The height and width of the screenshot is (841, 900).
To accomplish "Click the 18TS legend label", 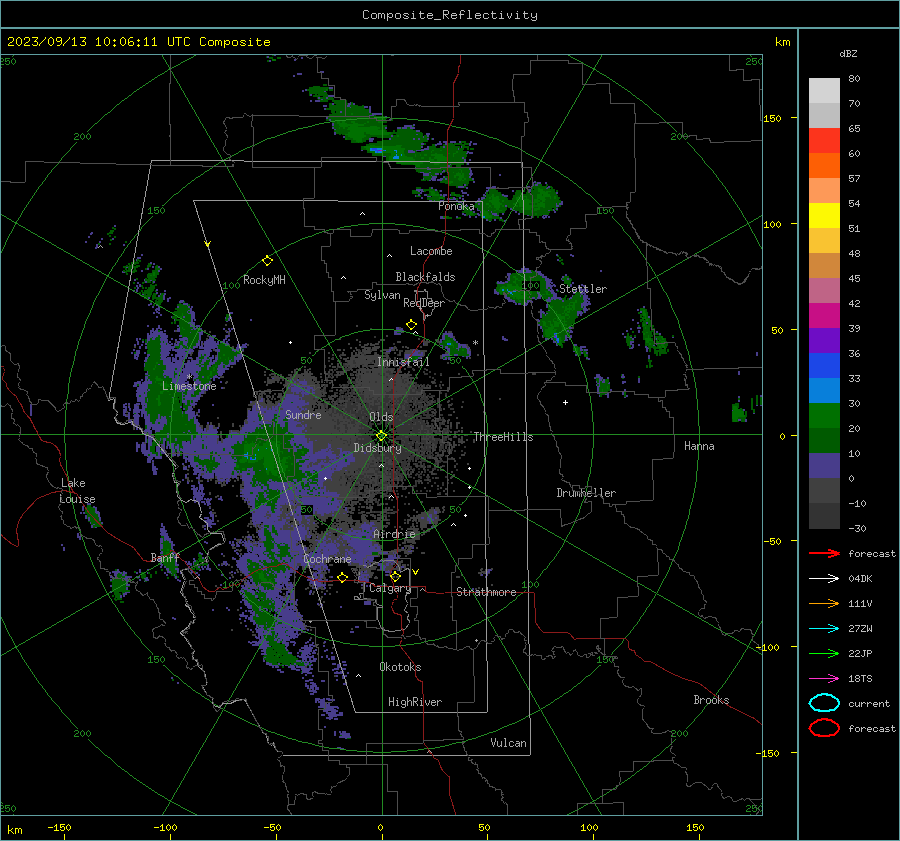I will point(860,679).
